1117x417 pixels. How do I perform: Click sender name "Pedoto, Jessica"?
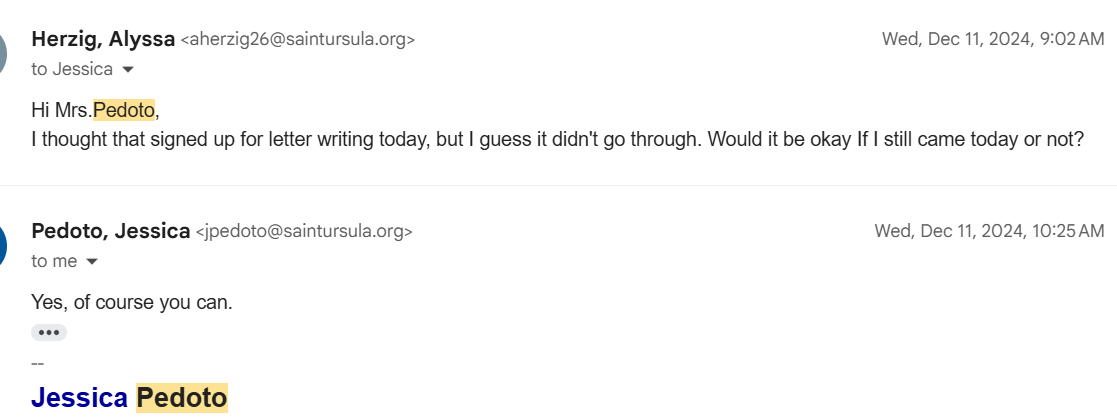point(111,231)
